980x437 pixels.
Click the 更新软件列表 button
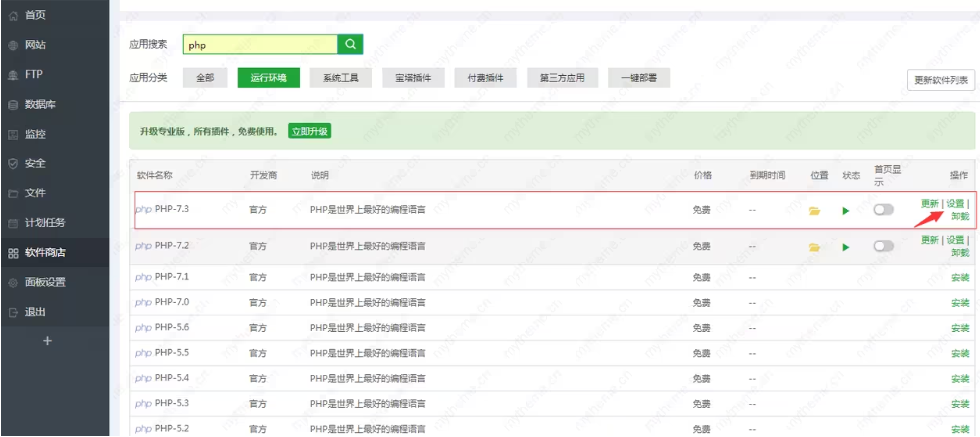tap(941, 81)
